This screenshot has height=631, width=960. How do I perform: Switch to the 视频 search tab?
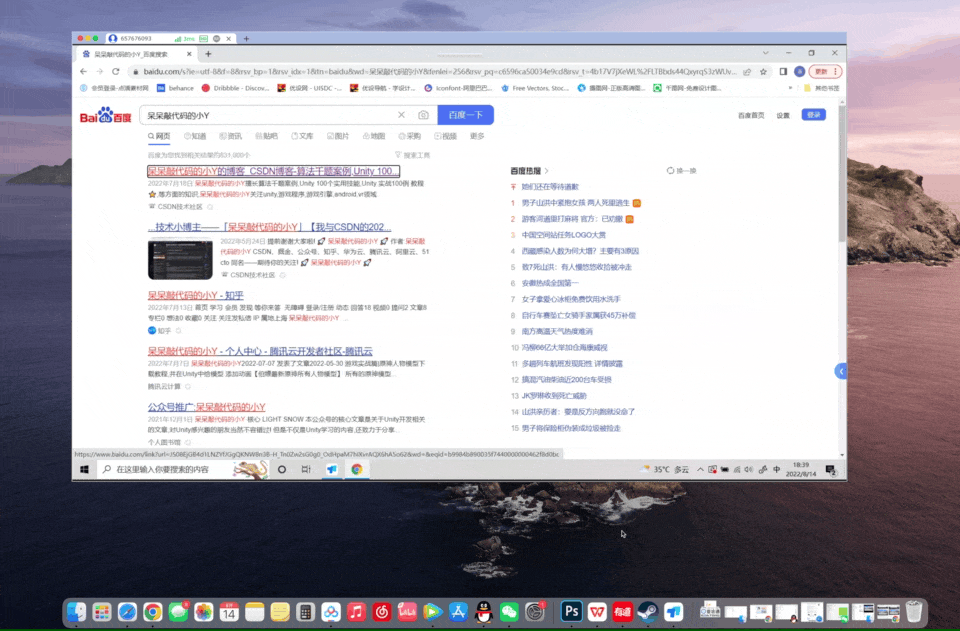445,135
